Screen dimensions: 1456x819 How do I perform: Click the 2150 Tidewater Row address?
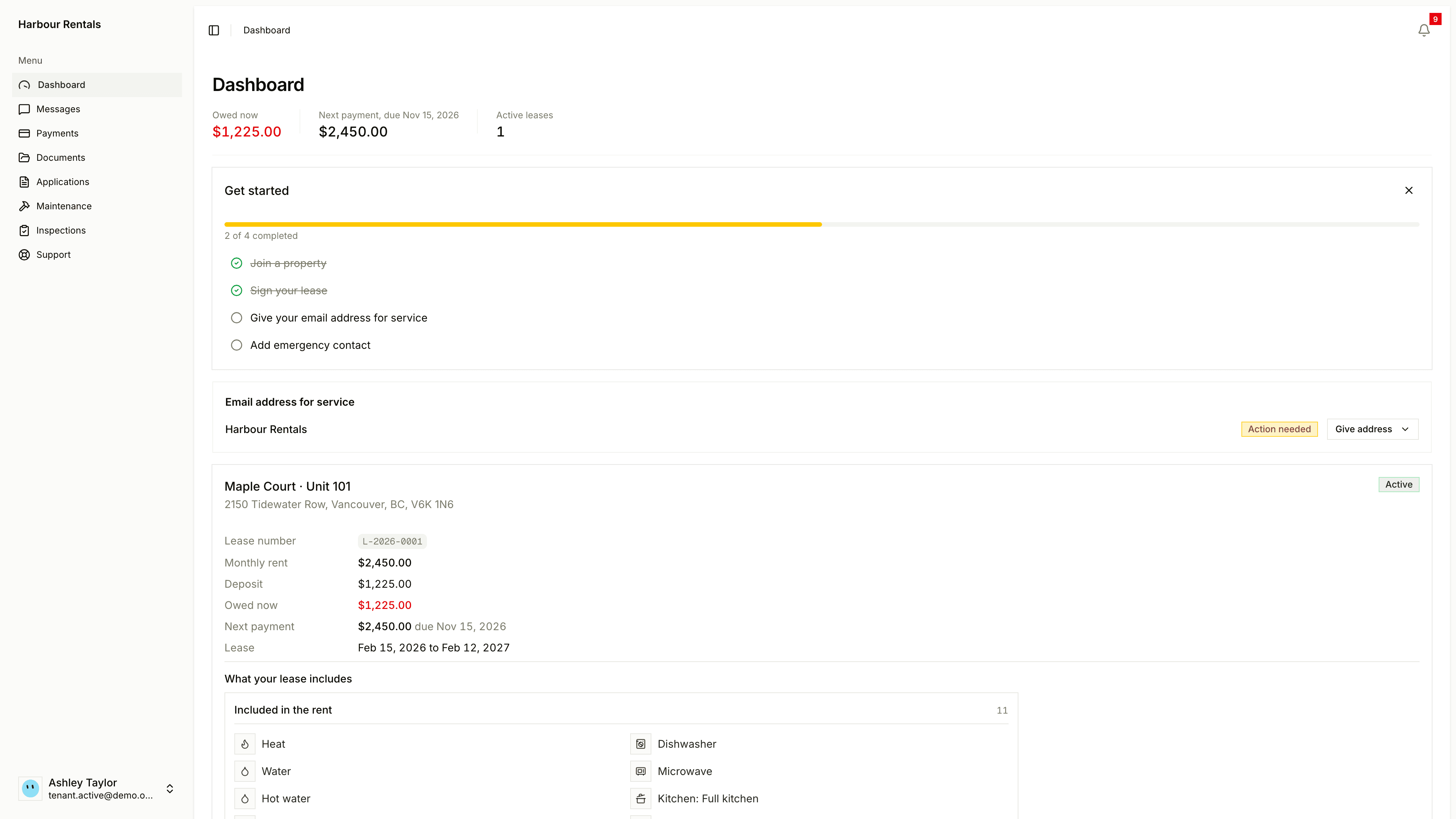pos(339,504)
